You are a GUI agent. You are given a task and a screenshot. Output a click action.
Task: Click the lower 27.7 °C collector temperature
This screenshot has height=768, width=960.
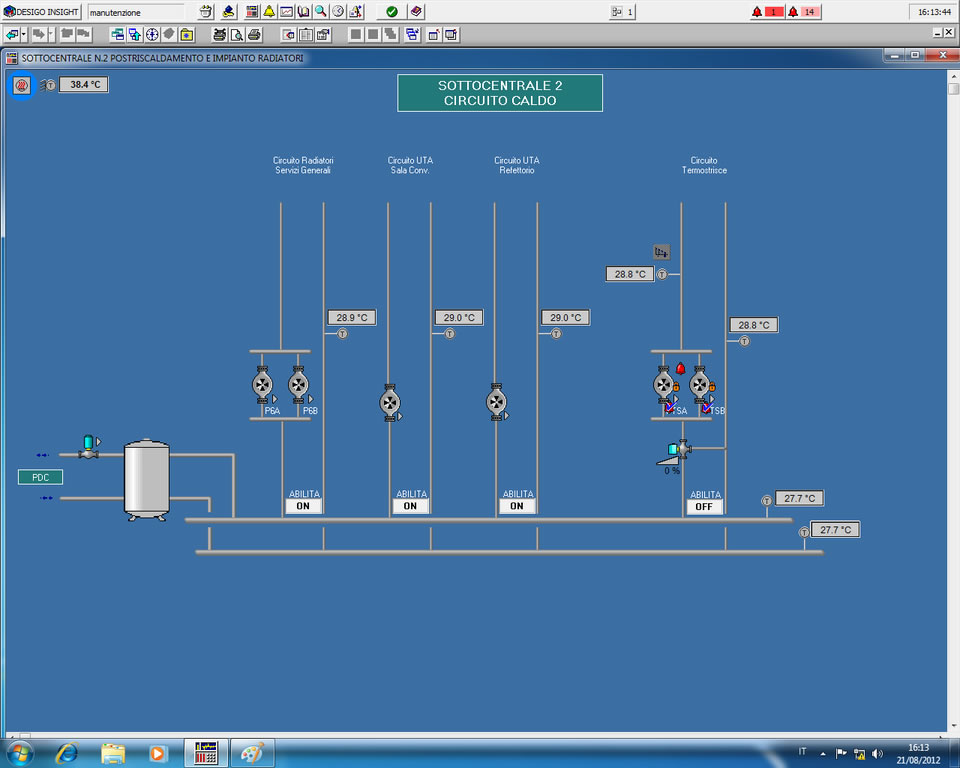click(x=836, y=530)
